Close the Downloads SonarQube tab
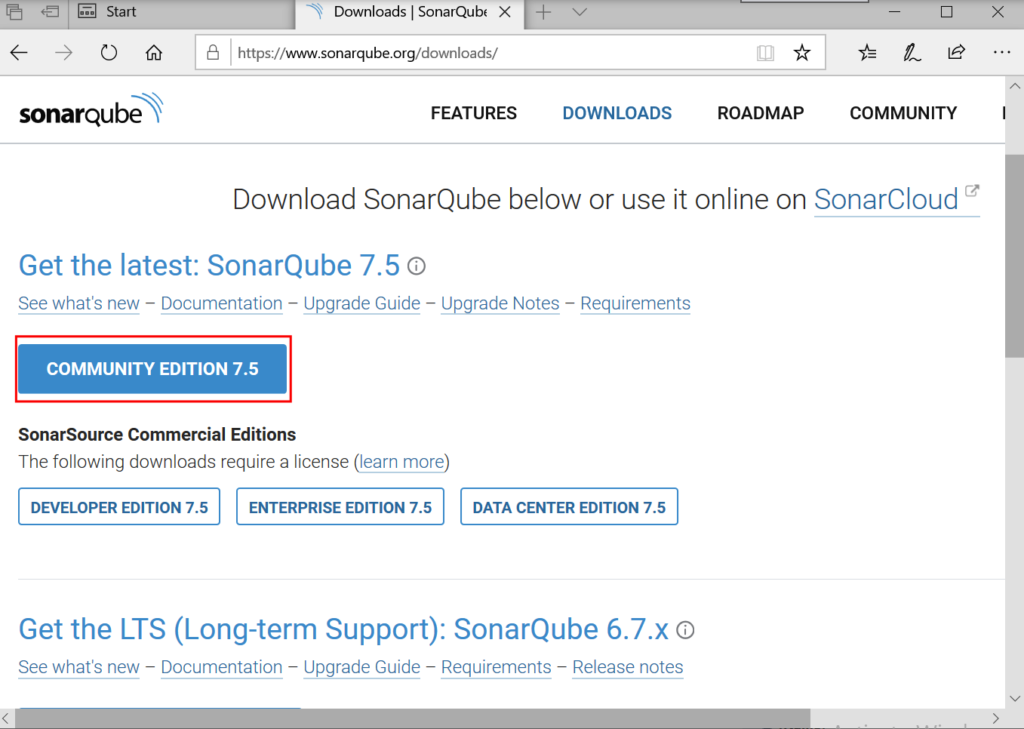Image resolution: width=1024 pixels, height=729 pixels. click(x=505, y=12)
